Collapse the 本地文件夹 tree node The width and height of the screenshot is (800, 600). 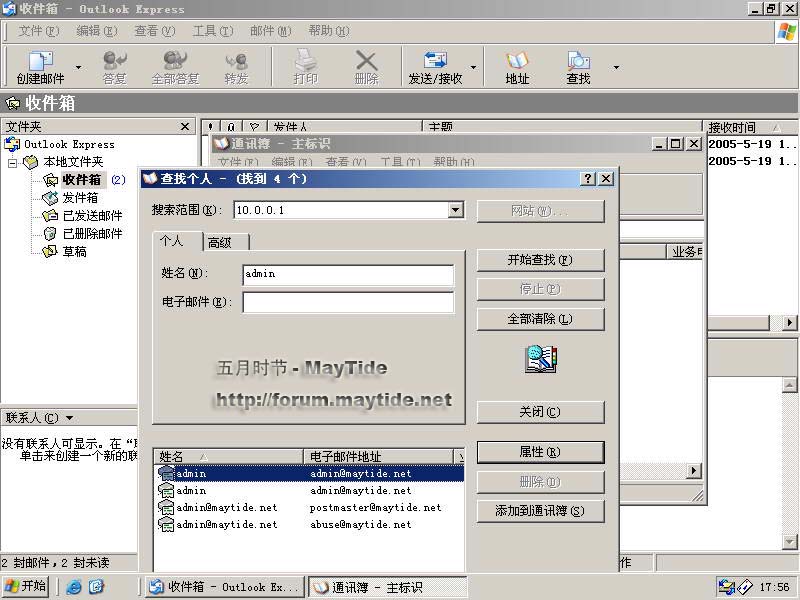[13, 162]
